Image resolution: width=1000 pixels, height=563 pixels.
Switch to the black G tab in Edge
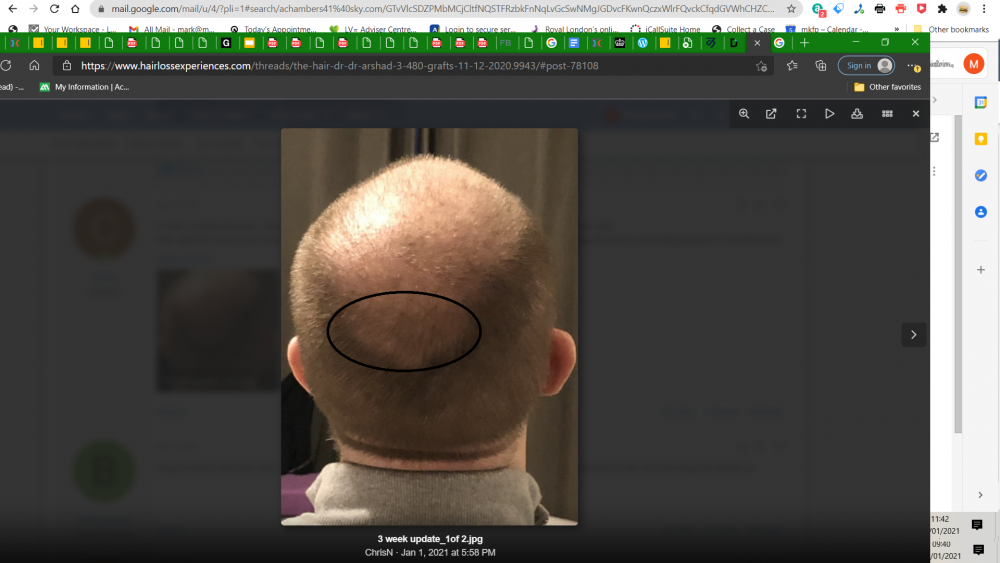pyautogui.click(x=226, y=43)
